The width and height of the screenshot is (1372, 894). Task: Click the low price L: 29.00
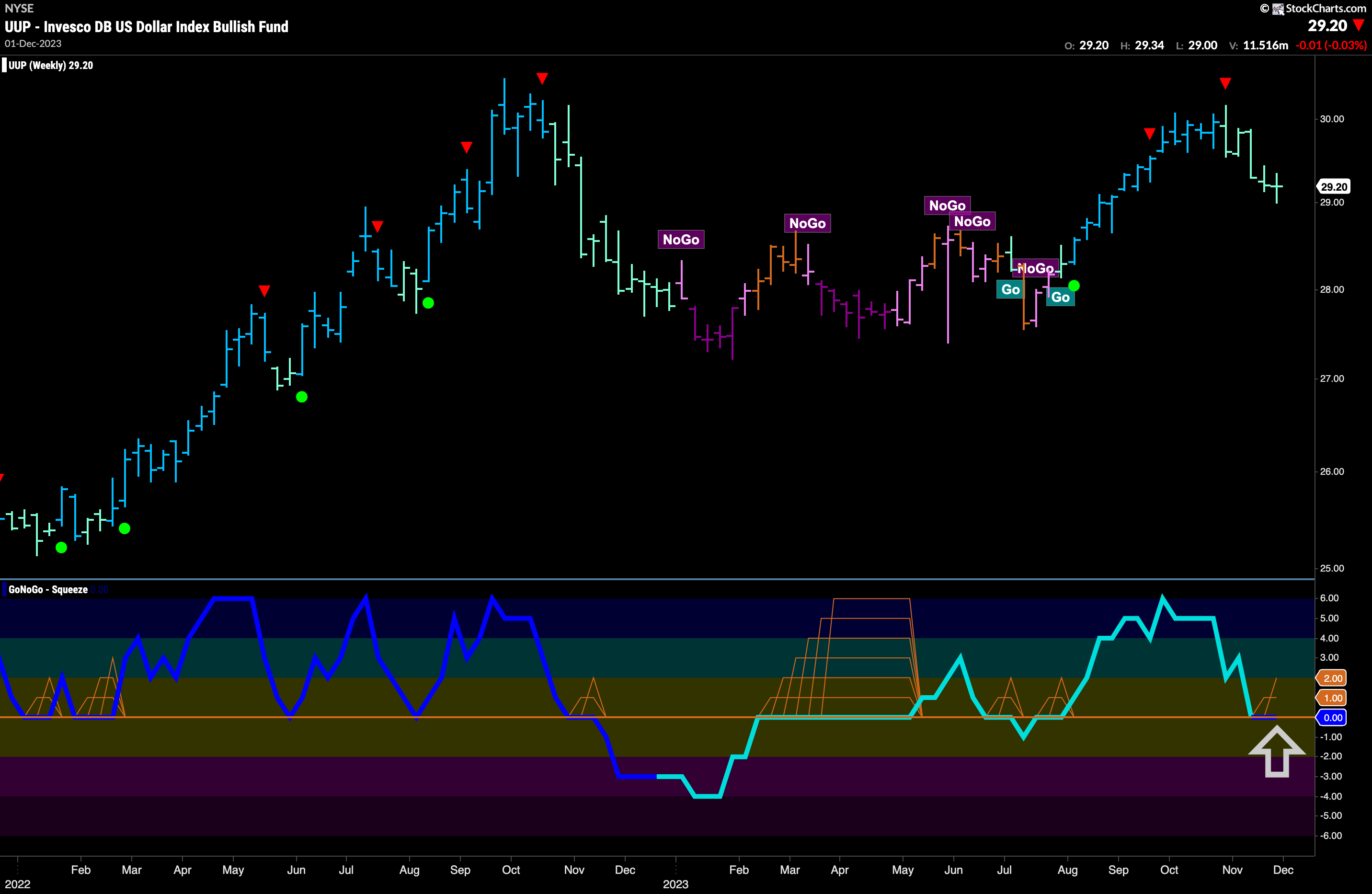[1196, 45]
